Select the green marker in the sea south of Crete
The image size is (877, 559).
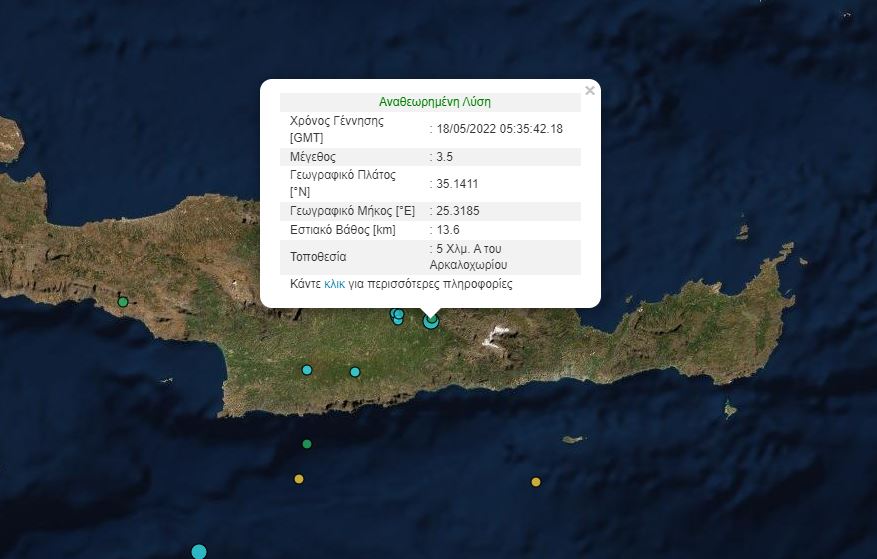click(307, 444)
